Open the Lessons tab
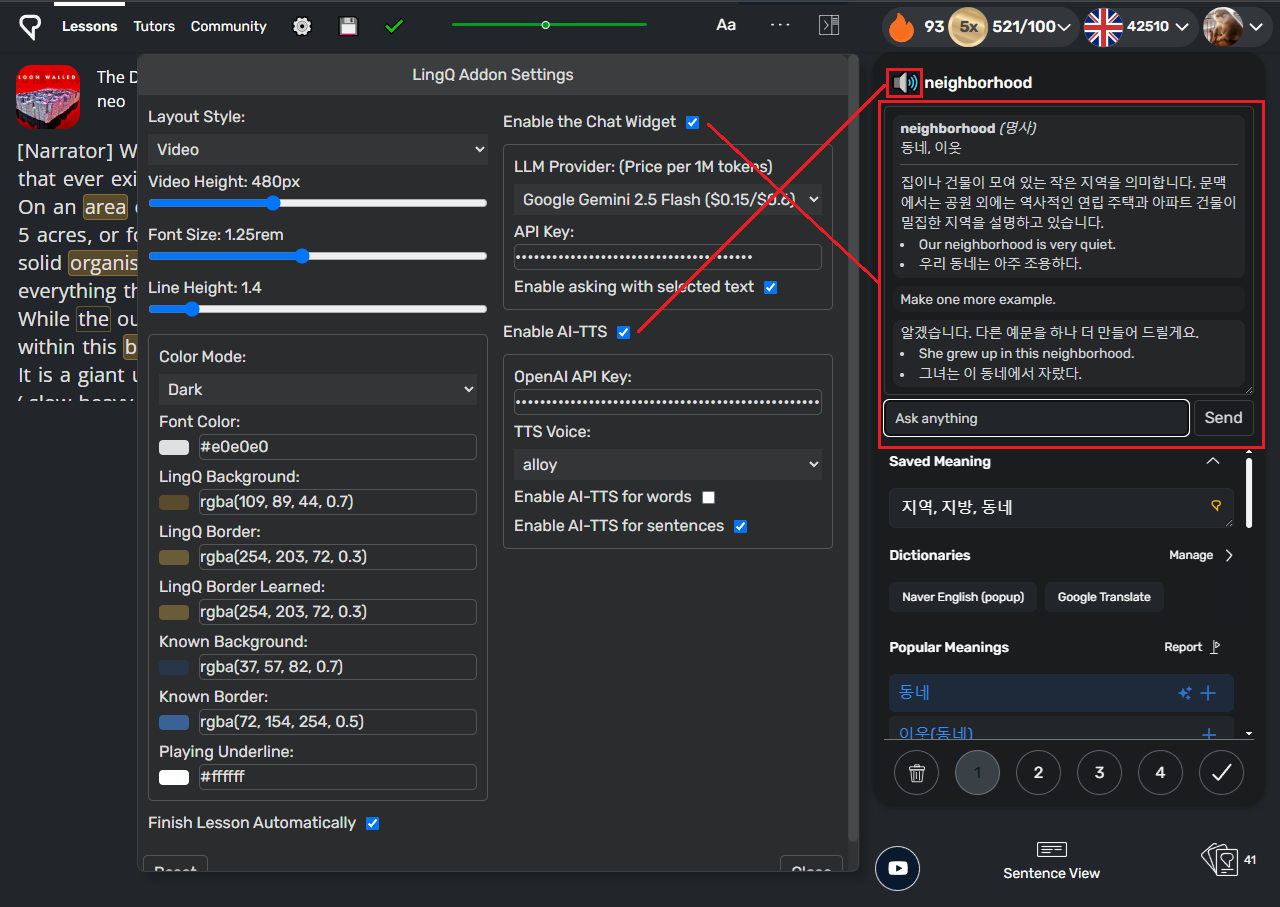Image resolution: width=1280 pixels, height=907 pixels. [89, 26]
